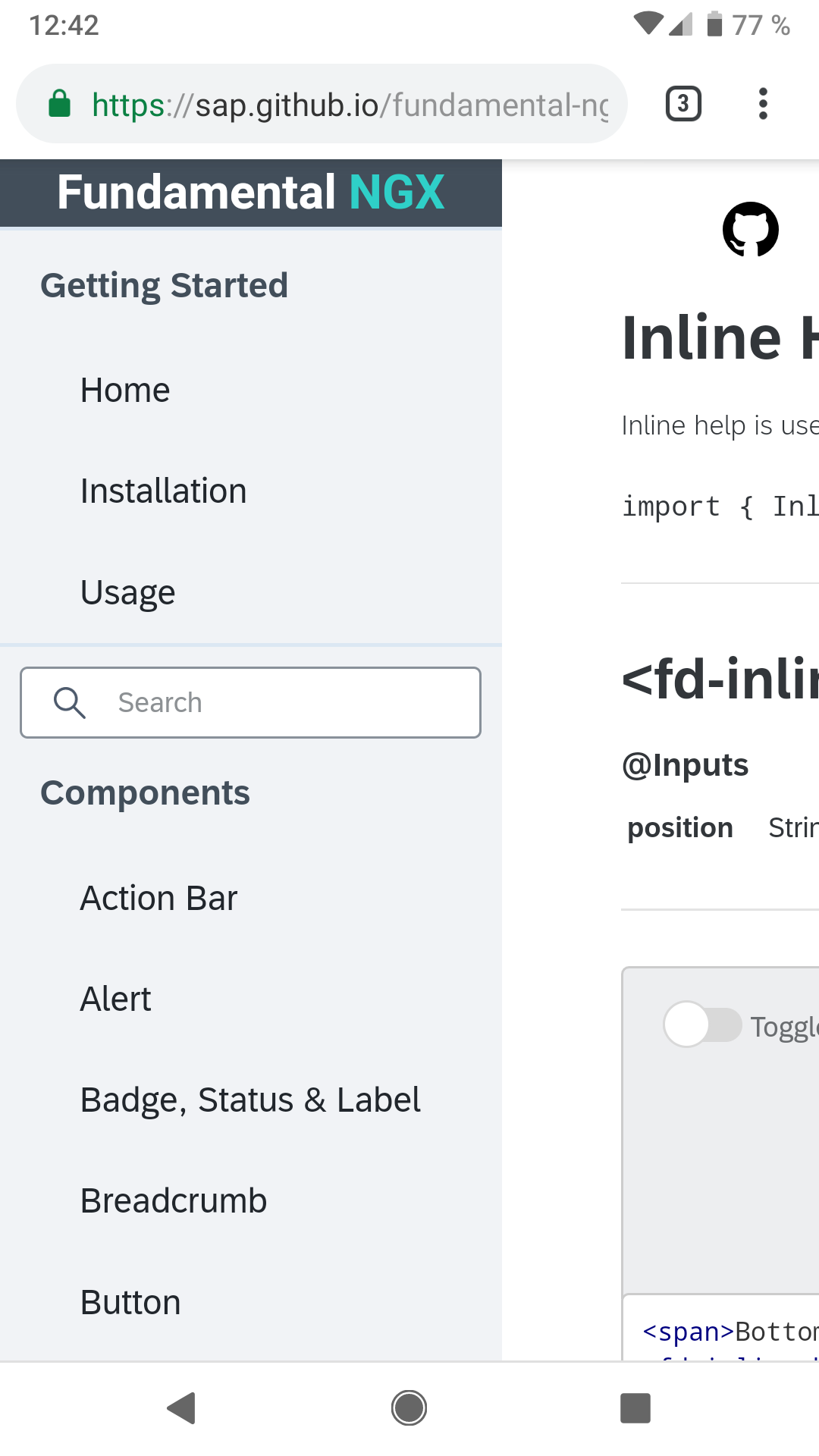
Task: Tap the Wi-Fi signal status icon
Action: (648, 24)
